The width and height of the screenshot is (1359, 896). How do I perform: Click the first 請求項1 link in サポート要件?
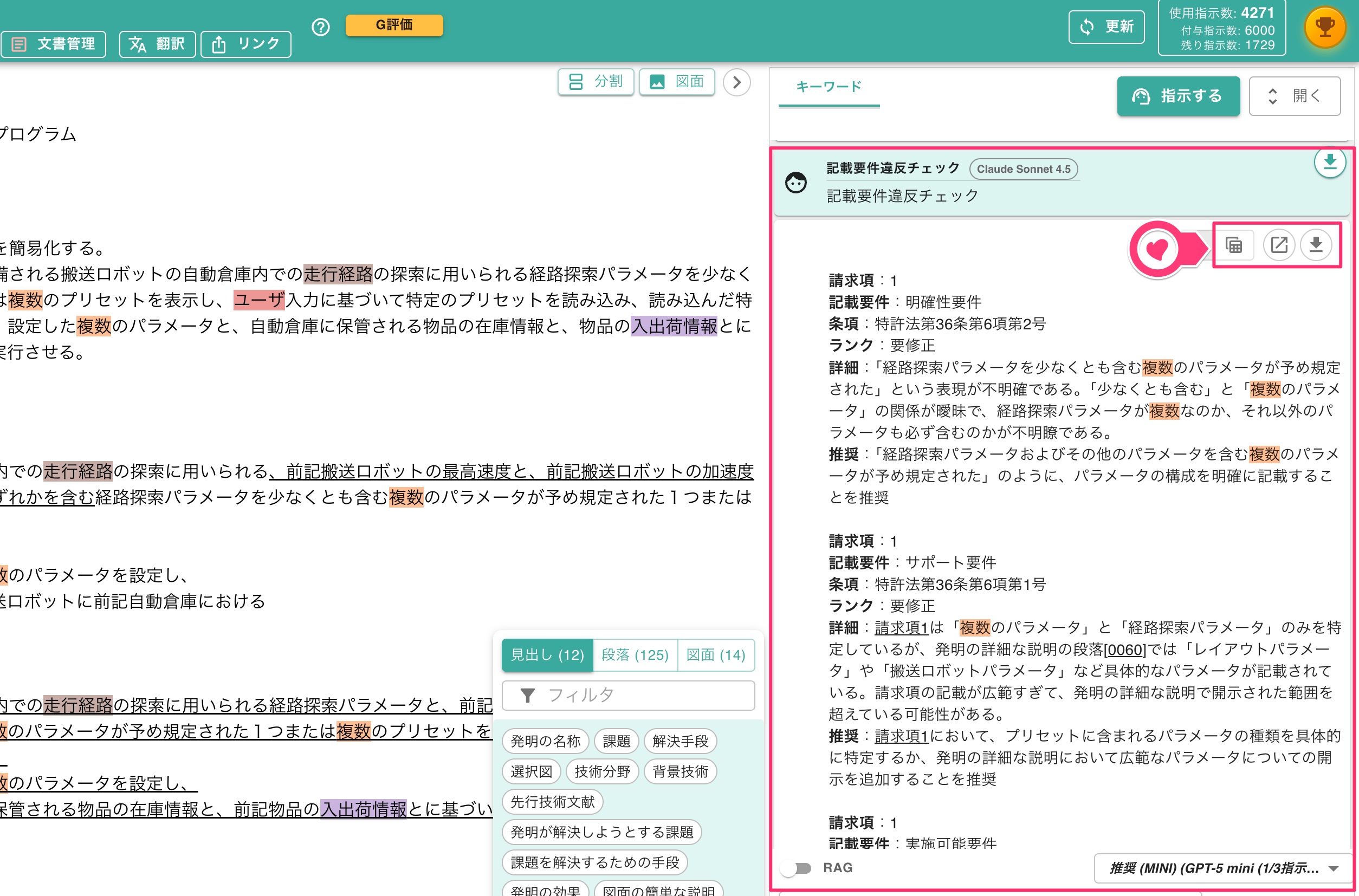coord(901,627)
